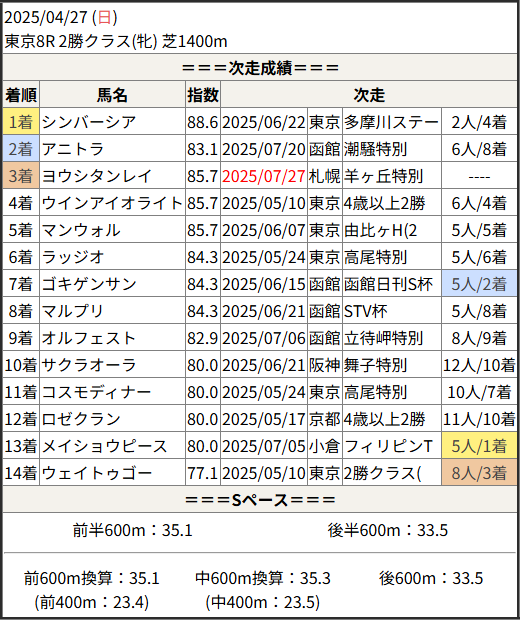Select the 馬名 column header

(112, 95)
